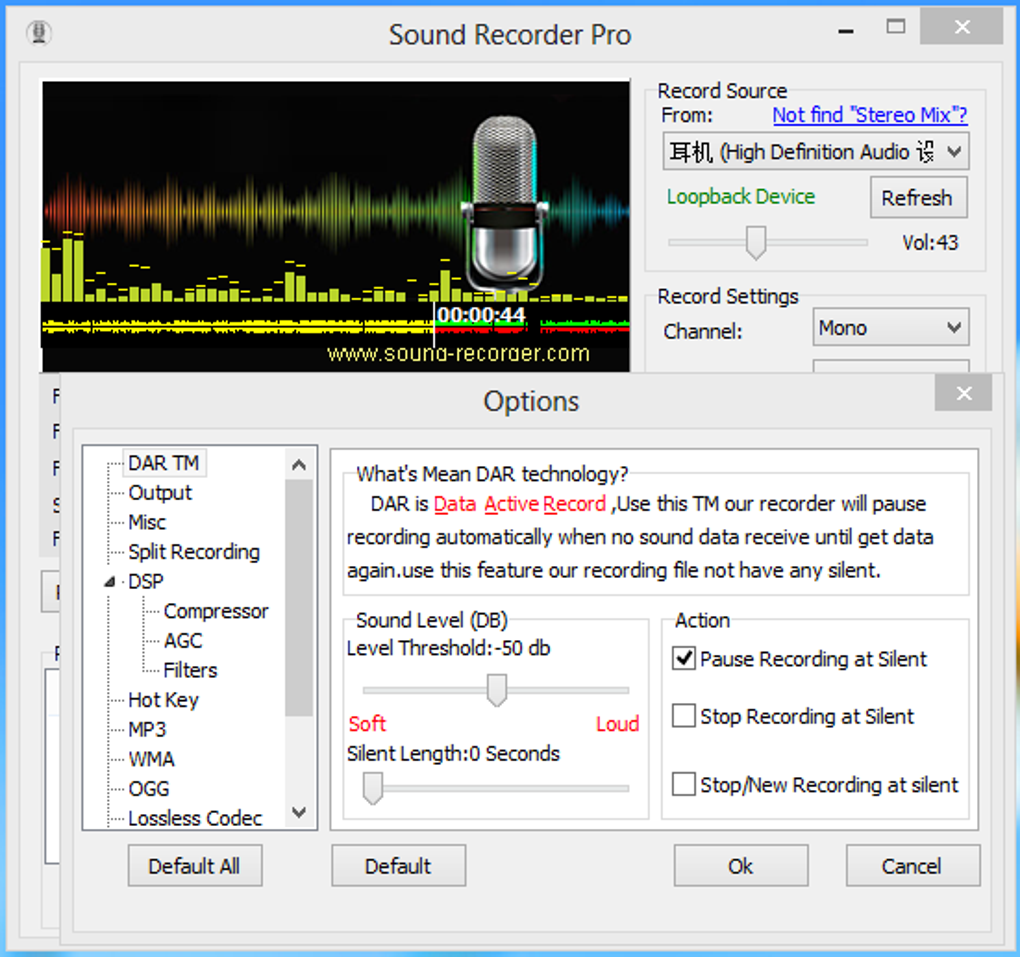Screen dimensions: 1020x957
Task: Click the microphone app icon in title bar
Action: (39, 33)
